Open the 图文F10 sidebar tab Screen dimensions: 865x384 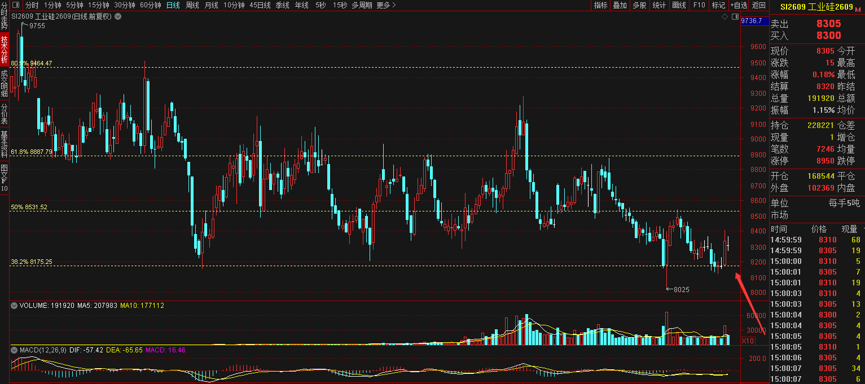[x=4, y=177]
